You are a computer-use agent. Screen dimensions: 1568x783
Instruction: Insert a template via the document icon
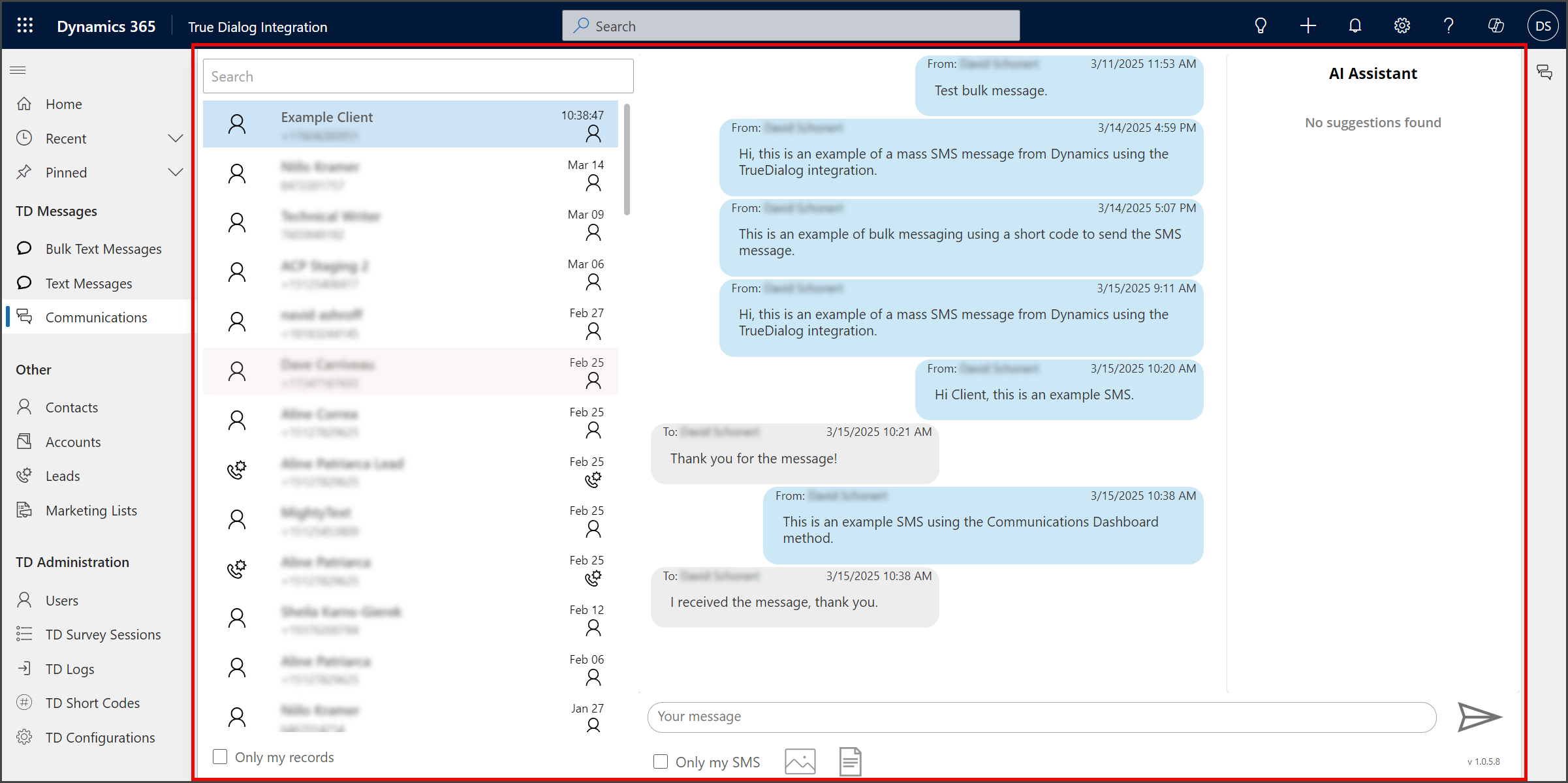(x=851, y=761)
